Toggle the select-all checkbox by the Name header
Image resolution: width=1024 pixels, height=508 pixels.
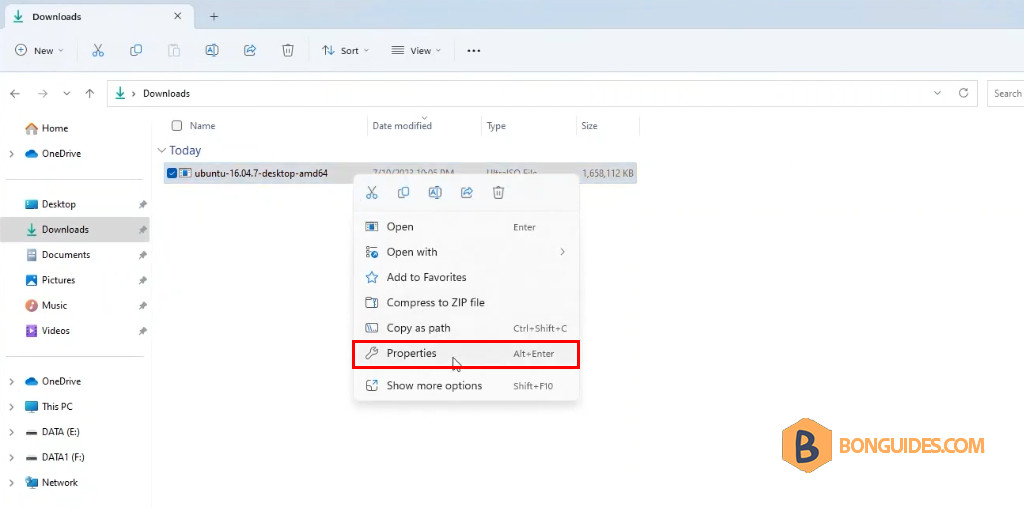(x=176, y=125)
